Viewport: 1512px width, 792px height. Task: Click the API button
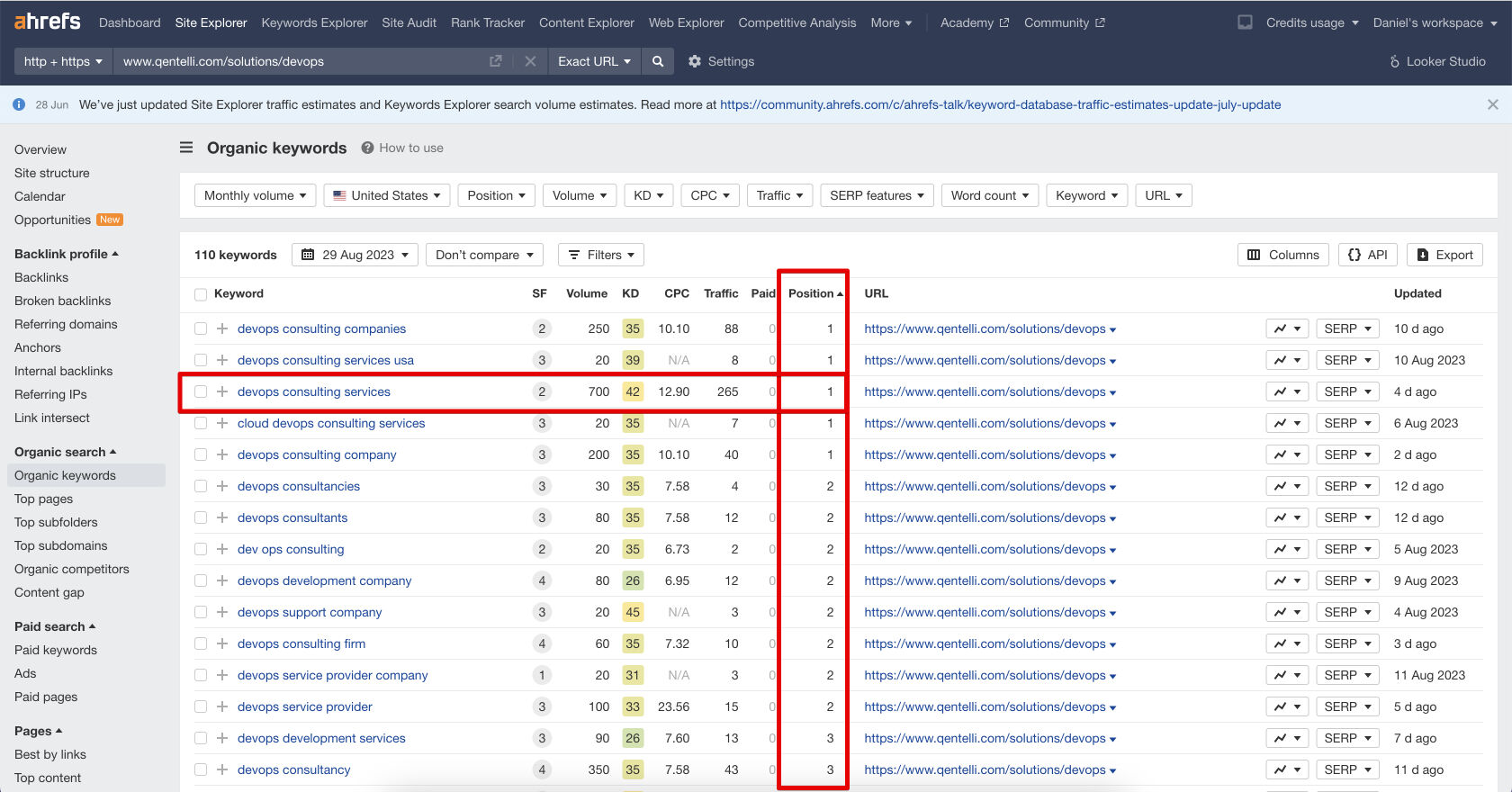[1368, 255]
